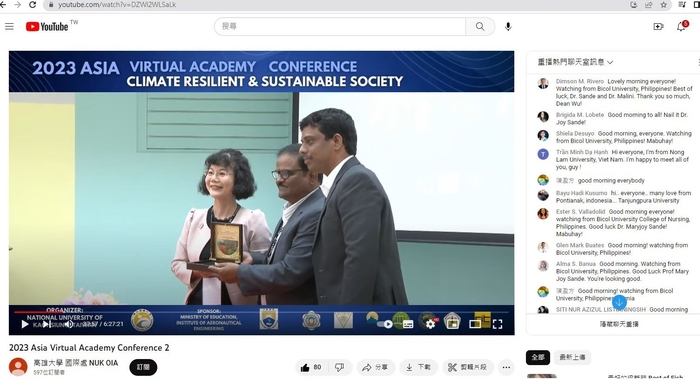The image size is (700, 380).
Task: Jump to newest chat with blue arrow
Action: tap(619, 302)
